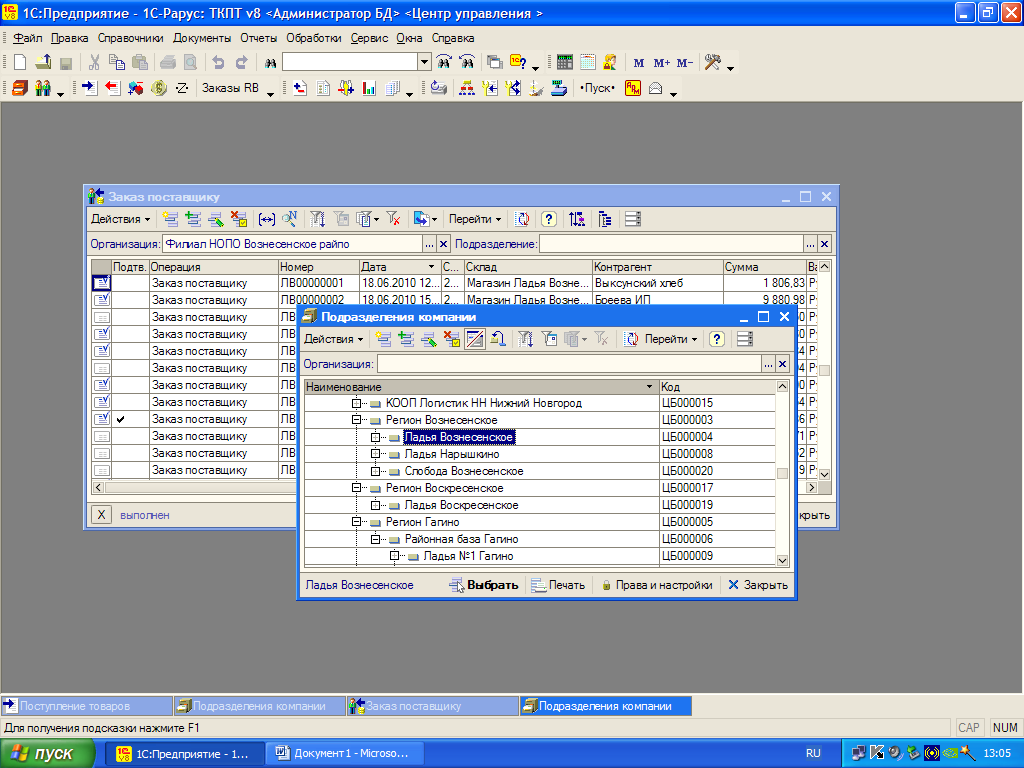
Task: Click the empty Подразделение input field
Action: (671, 244)
